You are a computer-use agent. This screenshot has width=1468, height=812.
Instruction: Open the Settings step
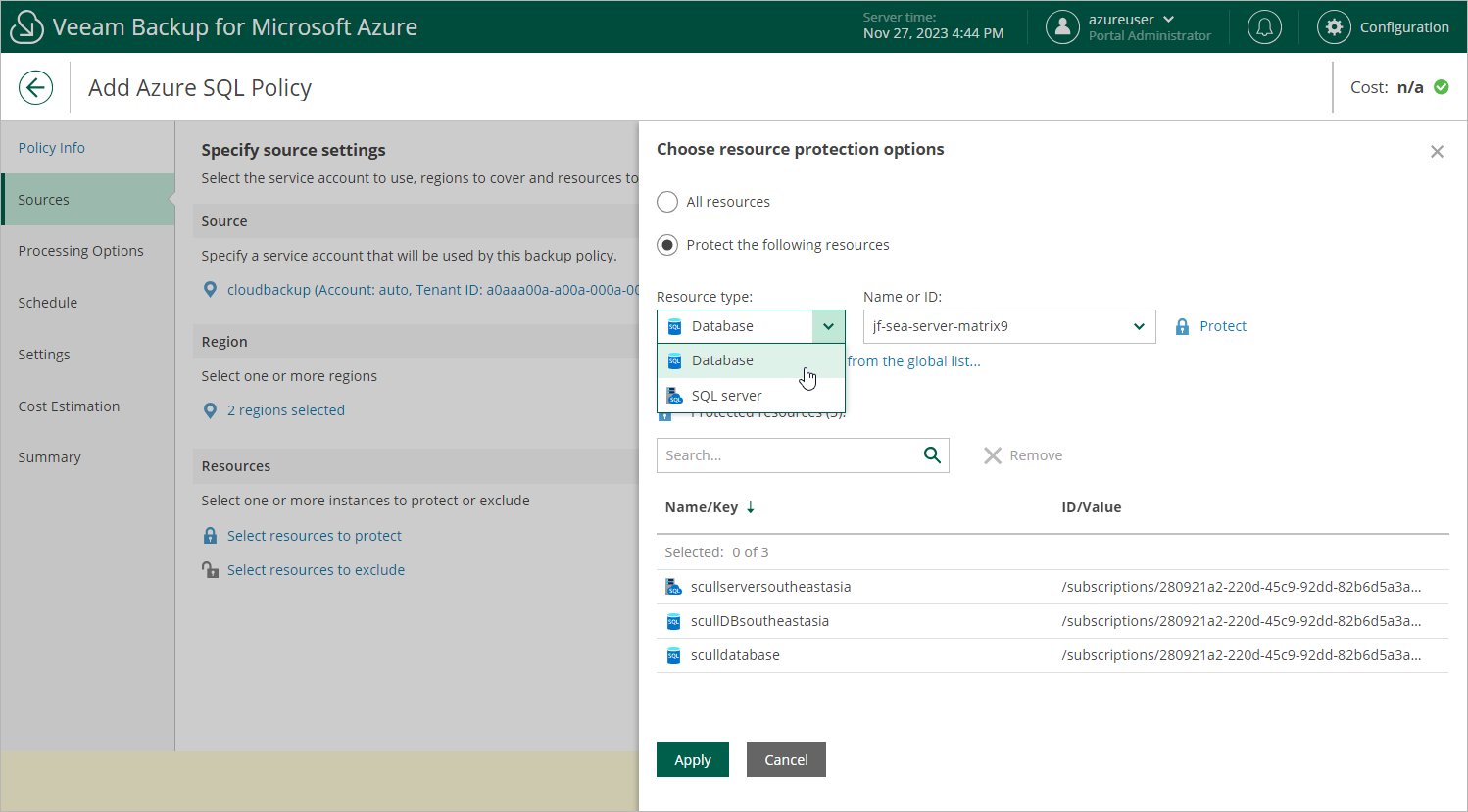tap(44, 355)
